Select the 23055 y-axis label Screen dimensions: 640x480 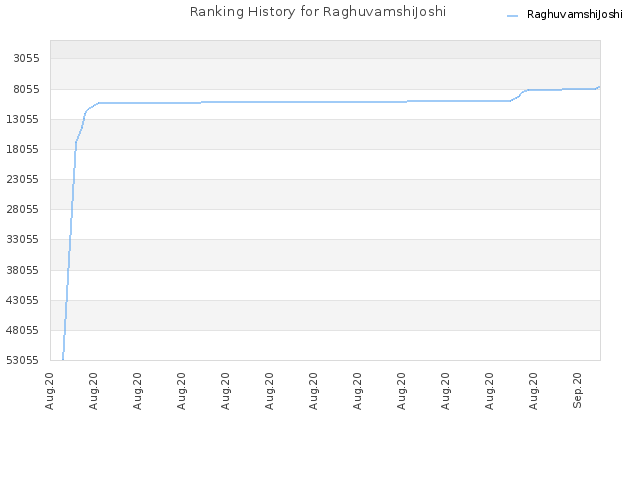[23, 179]
